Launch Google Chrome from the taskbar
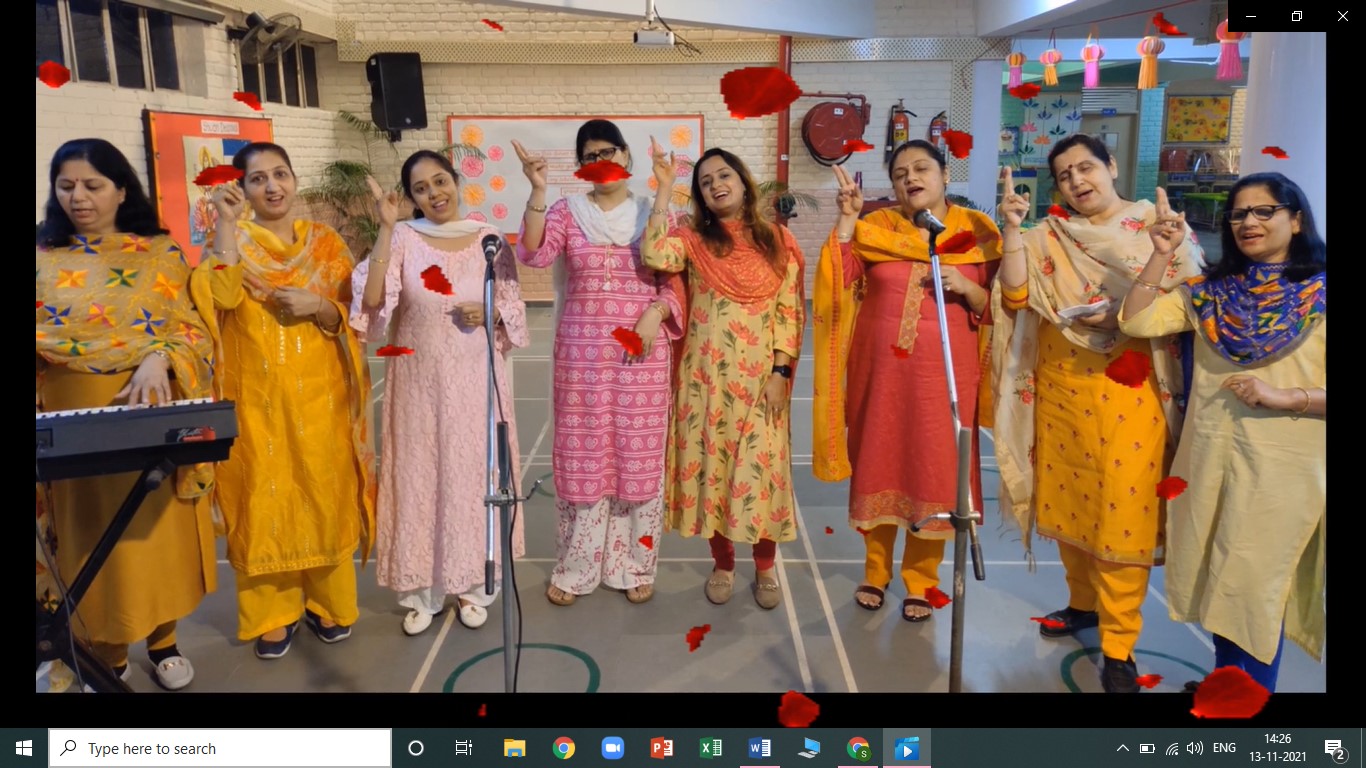This screenshot has height=768, width=1366. pos(564,748)
